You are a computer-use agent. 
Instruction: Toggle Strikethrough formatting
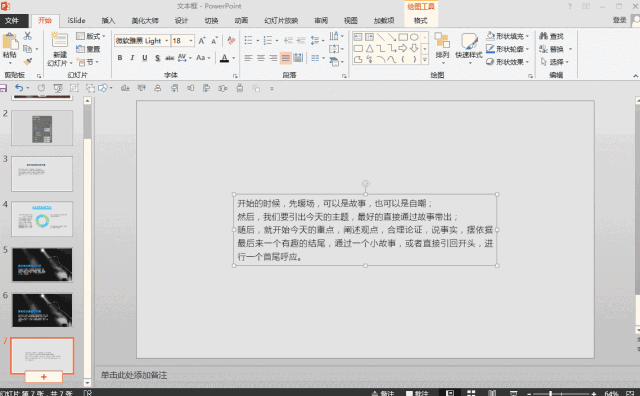(x=169, y=58)
